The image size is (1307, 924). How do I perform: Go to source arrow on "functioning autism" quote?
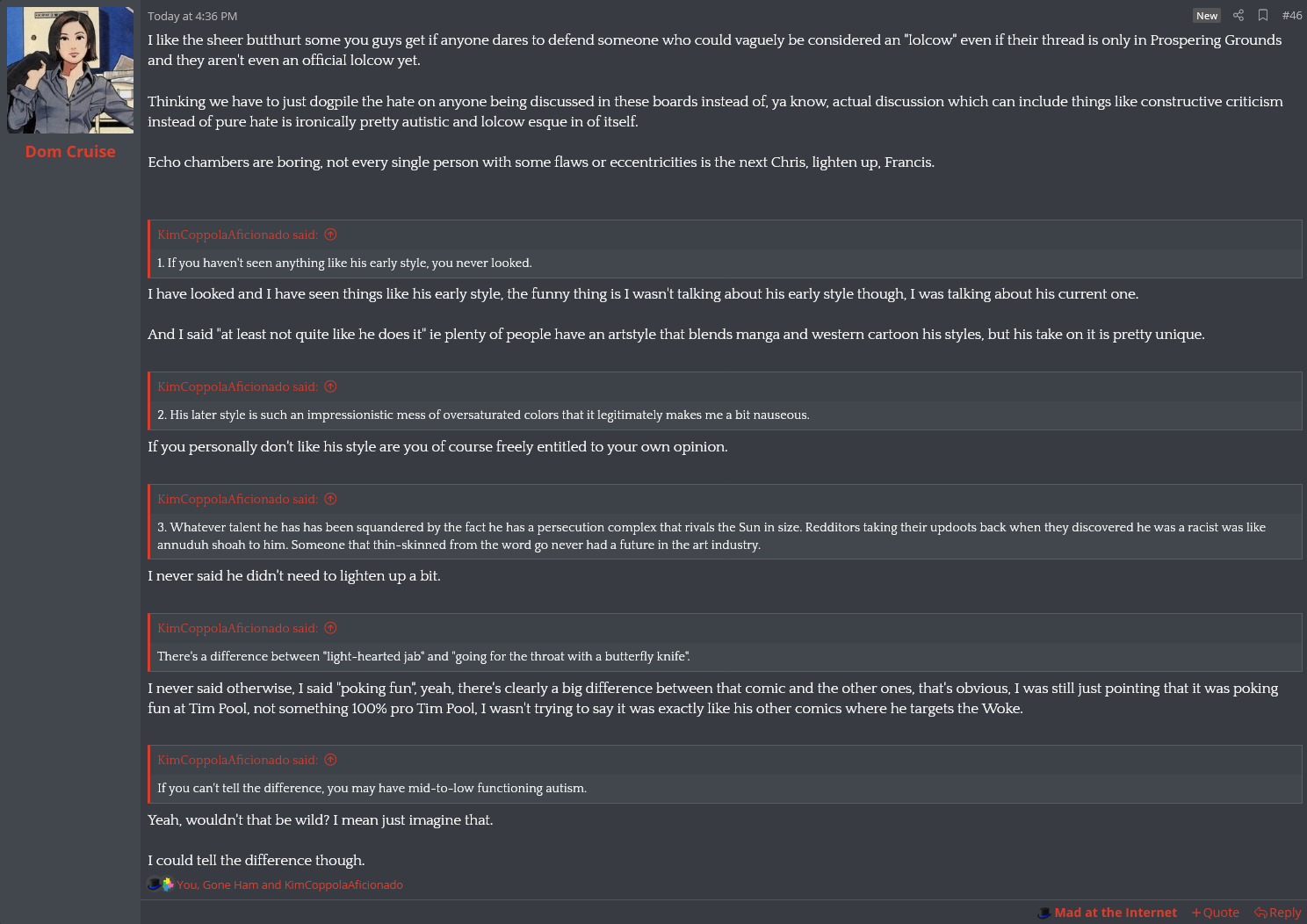[330, 760]
